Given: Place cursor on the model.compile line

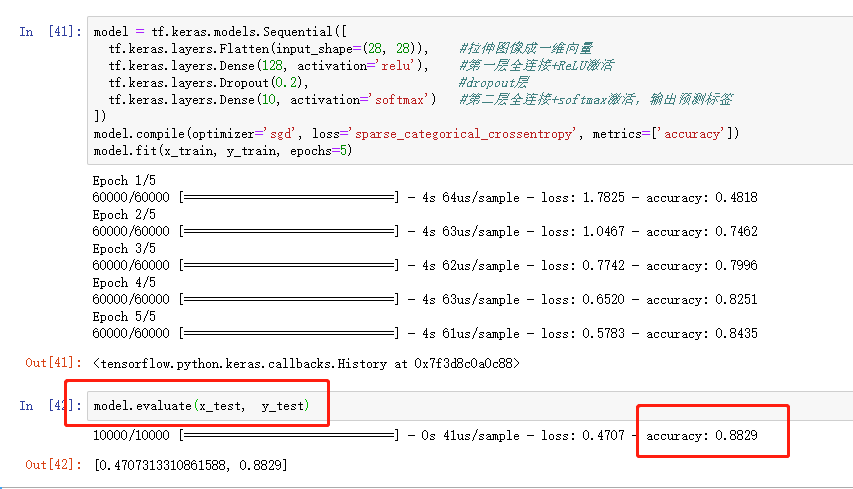Looking at the screenshot, I should [x=415, y=134].
